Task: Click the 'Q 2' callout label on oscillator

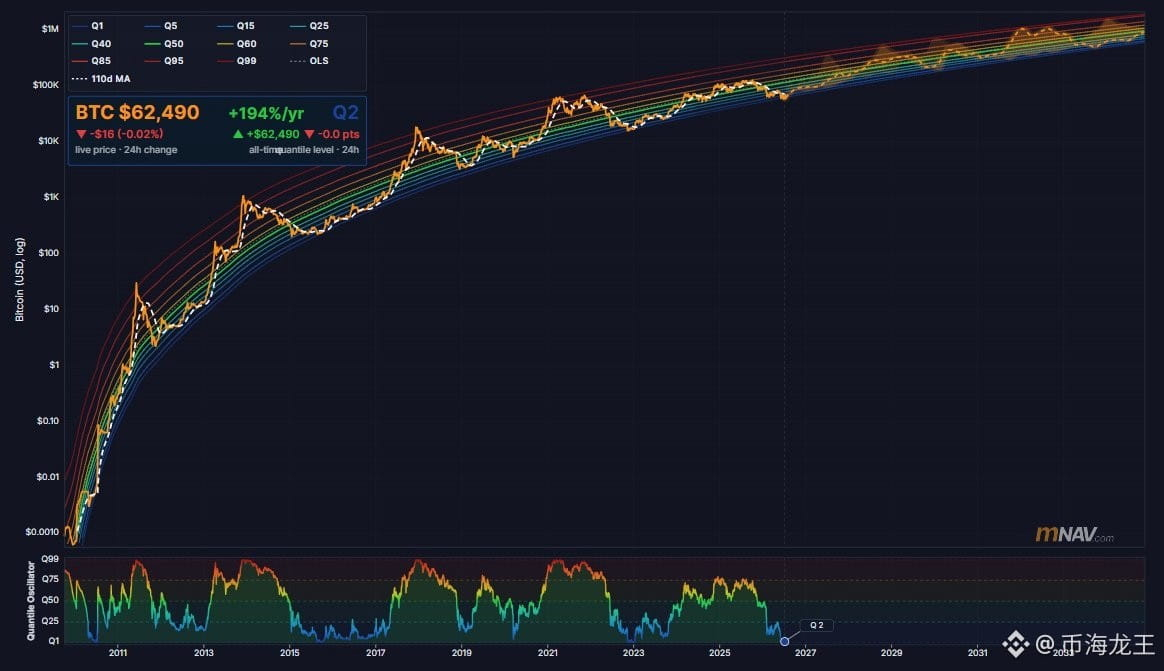Action: (x=817, y=626)
